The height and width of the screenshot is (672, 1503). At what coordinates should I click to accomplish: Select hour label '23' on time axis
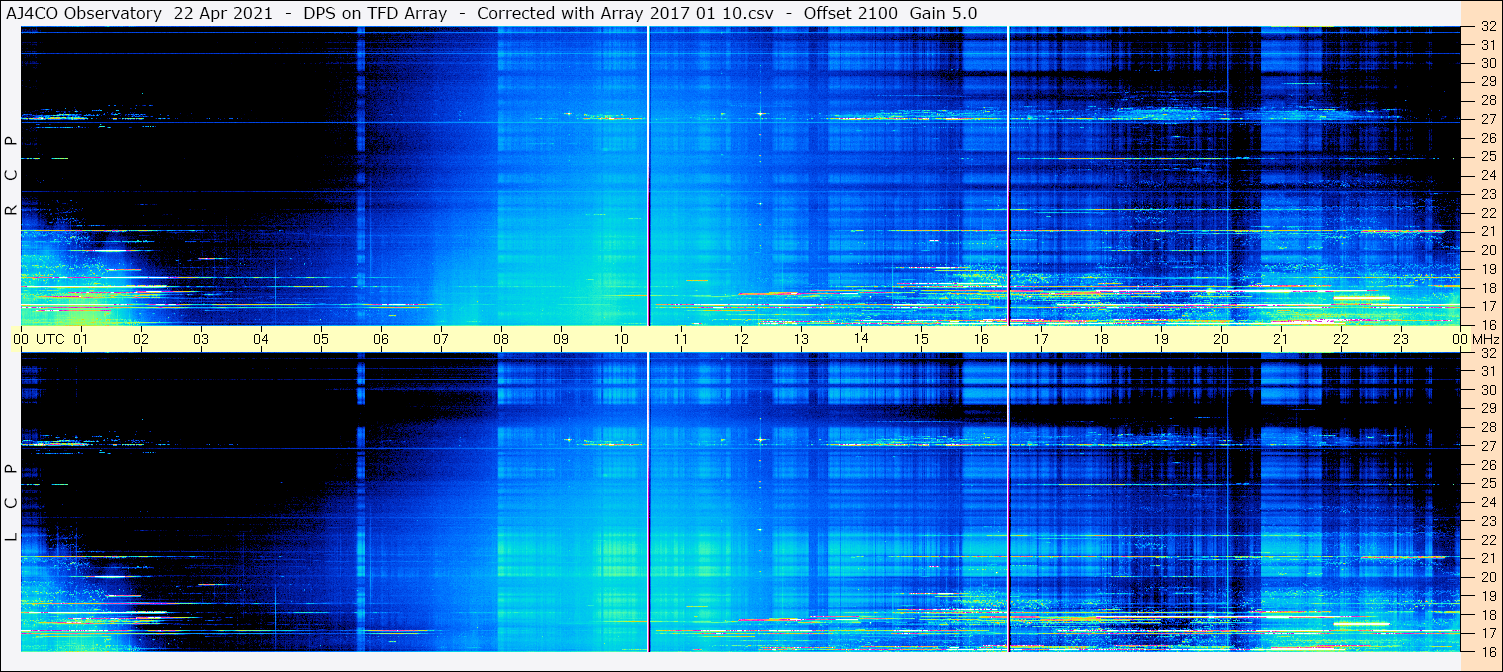click(x=1401, y=339)
